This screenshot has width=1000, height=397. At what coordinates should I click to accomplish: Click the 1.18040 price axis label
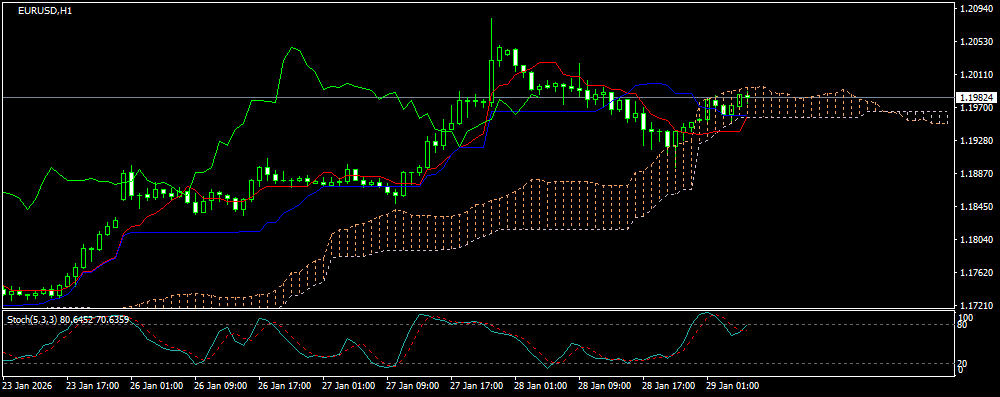(x=976, y=240)
